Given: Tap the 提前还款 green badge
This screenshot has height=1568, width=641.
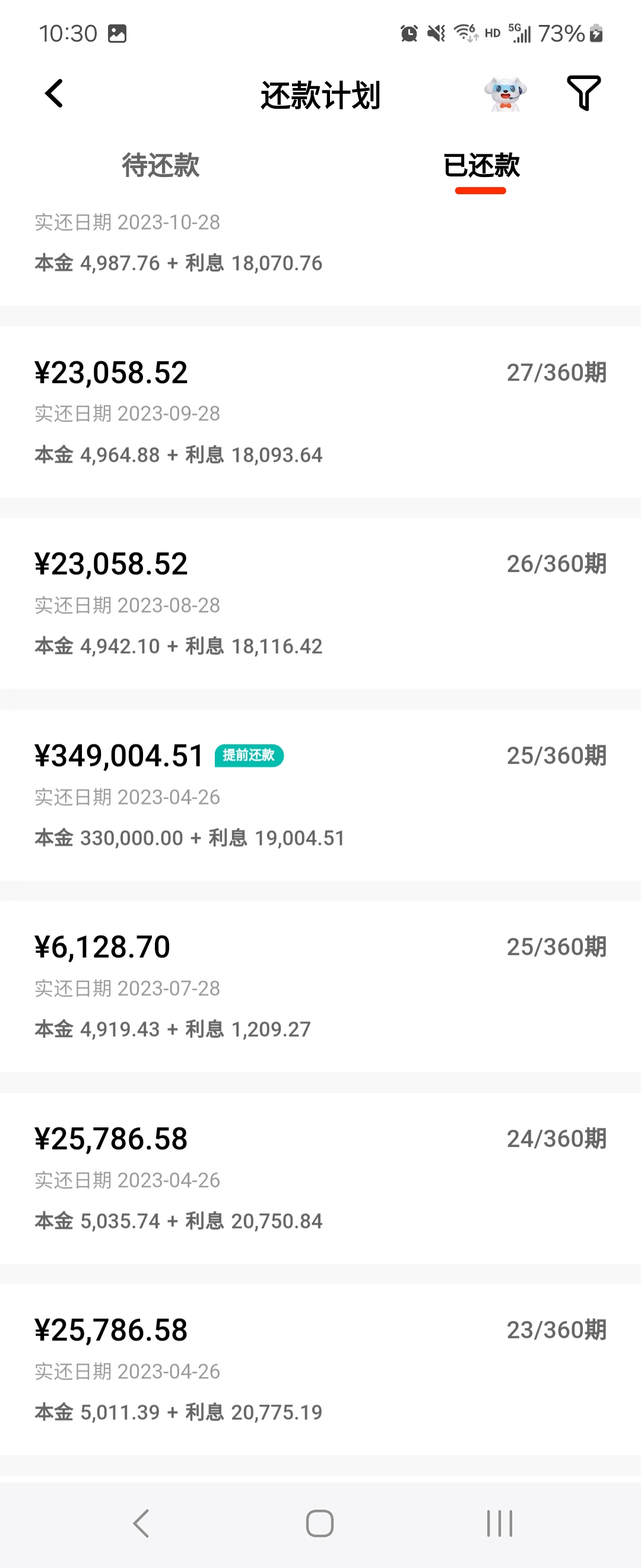Looking at the screenshot, I should click(x=249, y=755).
